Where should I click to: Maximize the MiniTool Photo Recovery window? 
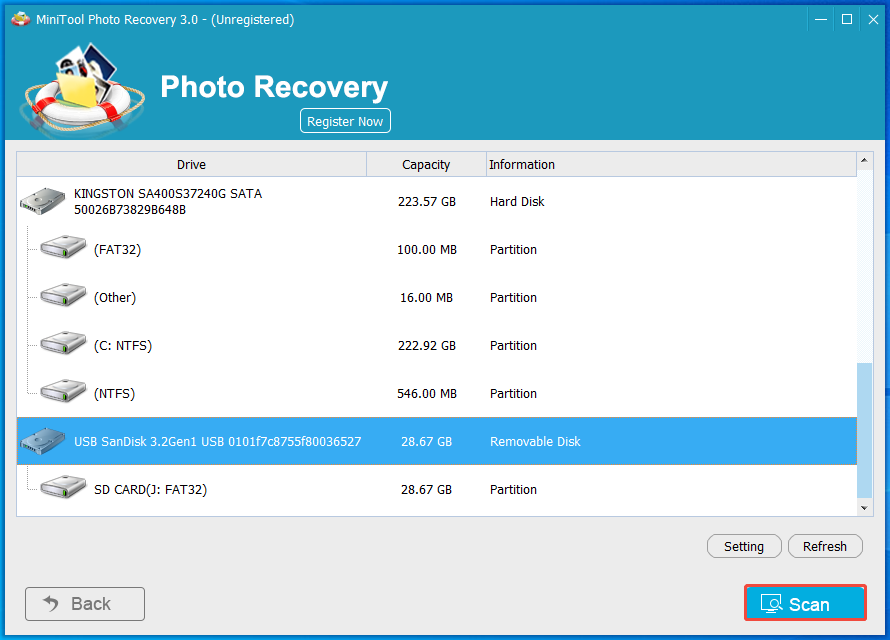(847, 19)
